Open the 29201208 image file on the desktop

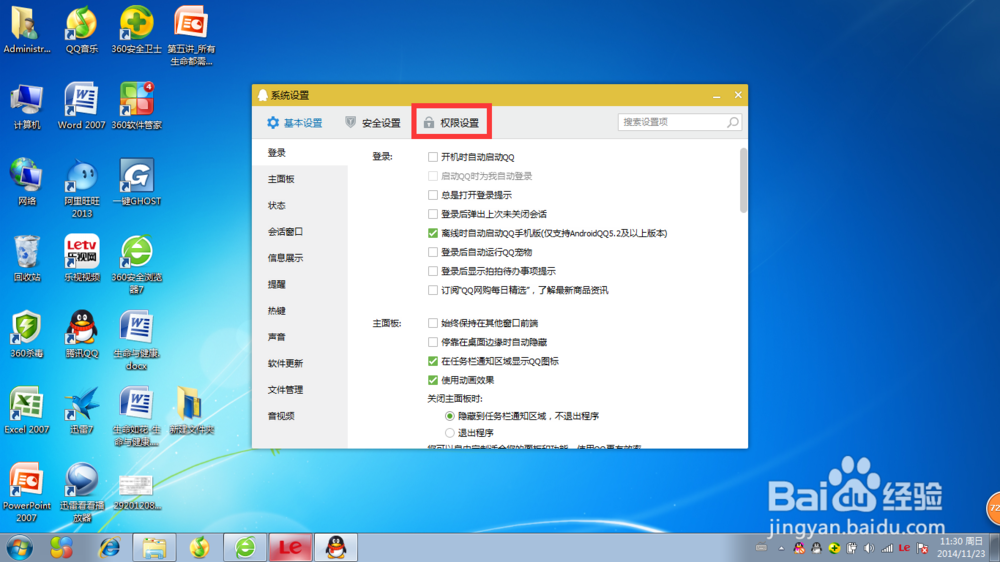136,492
